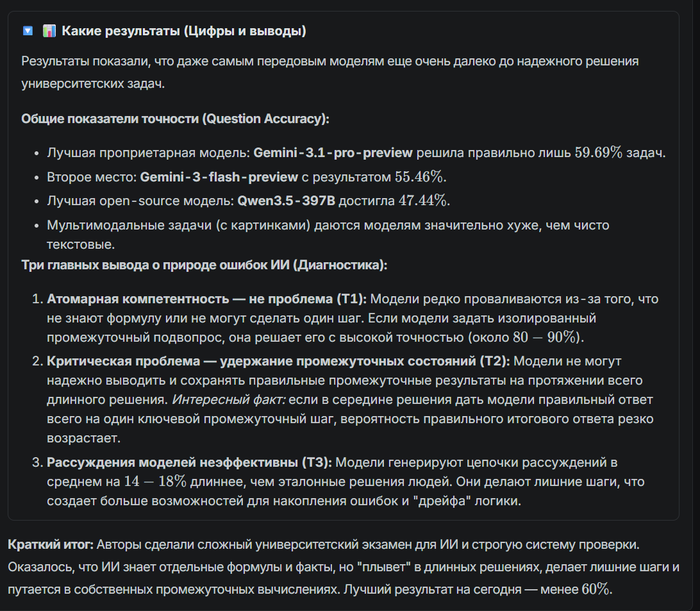This screenshot has width=700, height=611.
Task: Click the bar chart emoji icon
Action: pyautogui.click(x=48, y=31)
